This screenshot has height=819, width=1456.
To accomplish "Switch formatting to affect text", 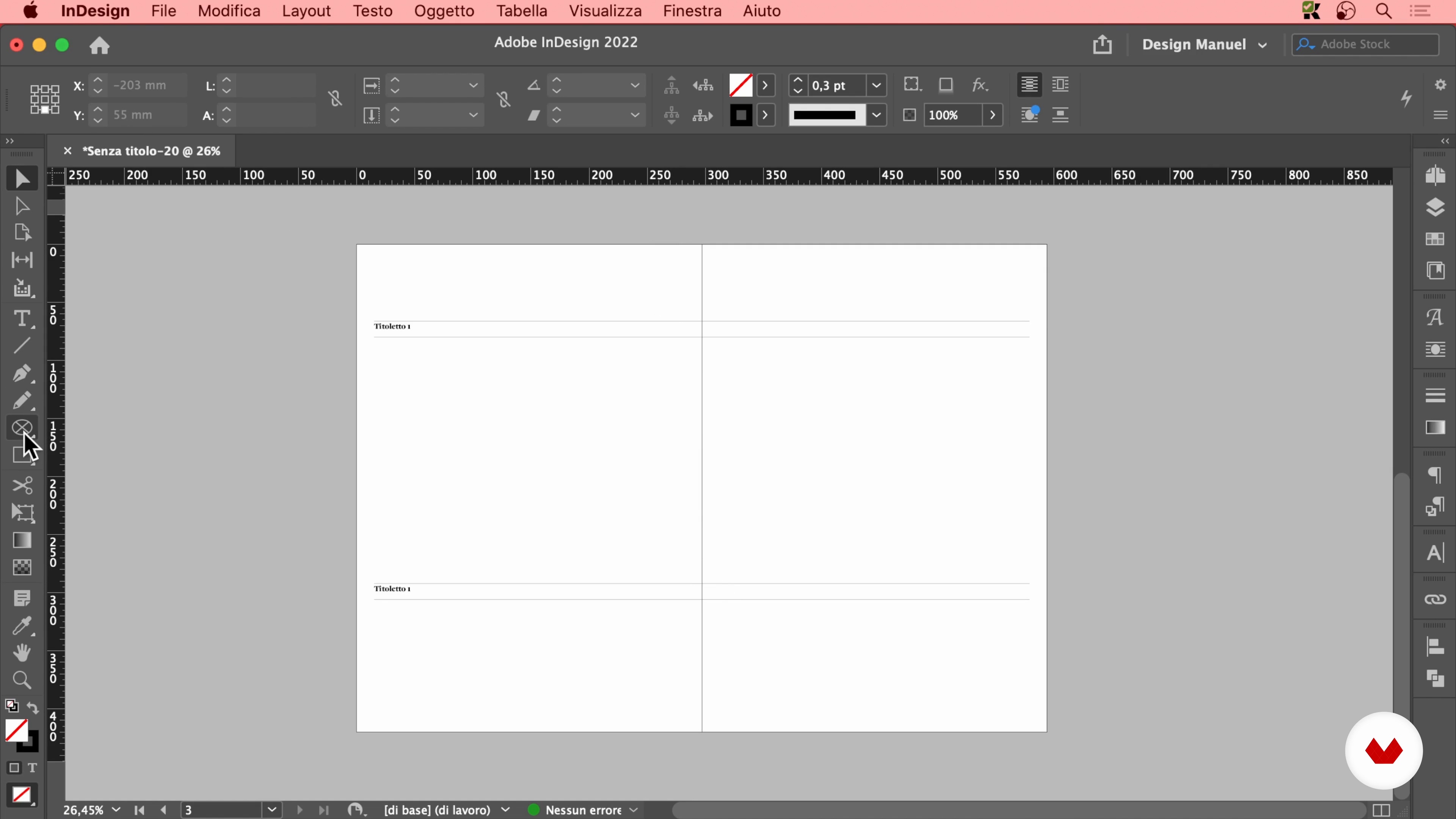I will 33,767.
